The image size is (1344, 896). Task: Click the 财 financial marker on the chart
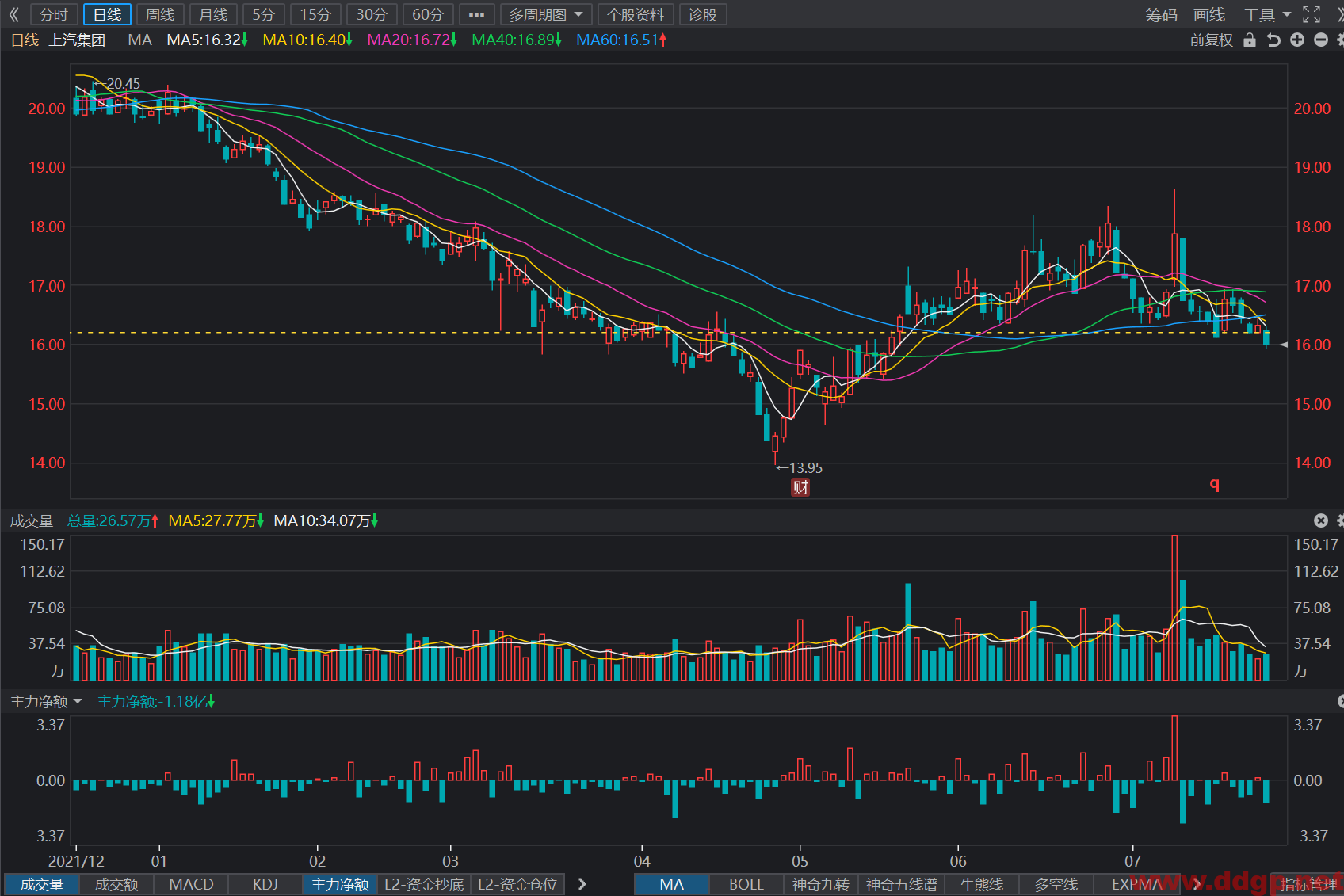[800, 487]
